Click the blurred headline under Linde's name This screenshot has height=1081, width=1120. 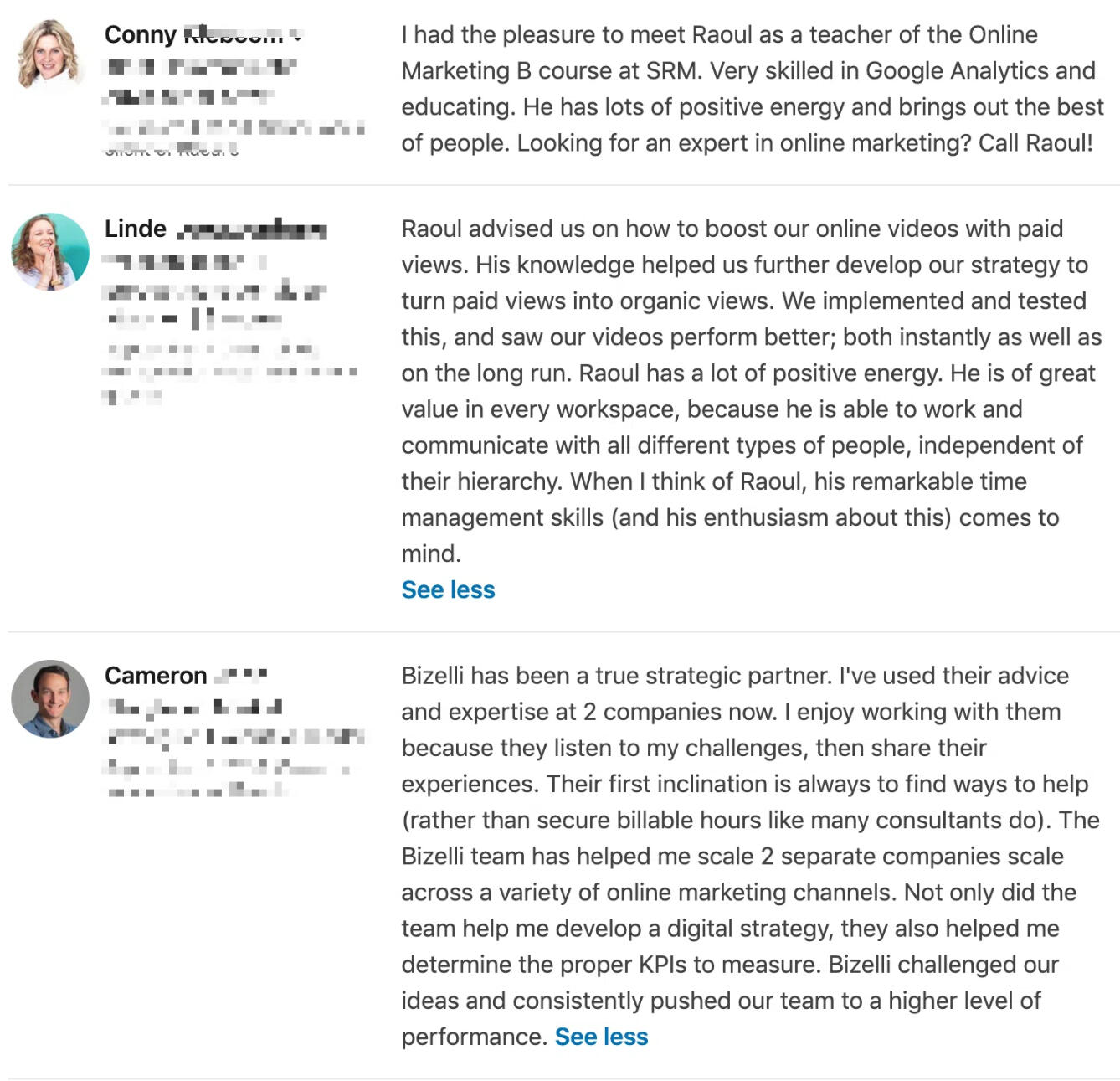click(213, 291)
